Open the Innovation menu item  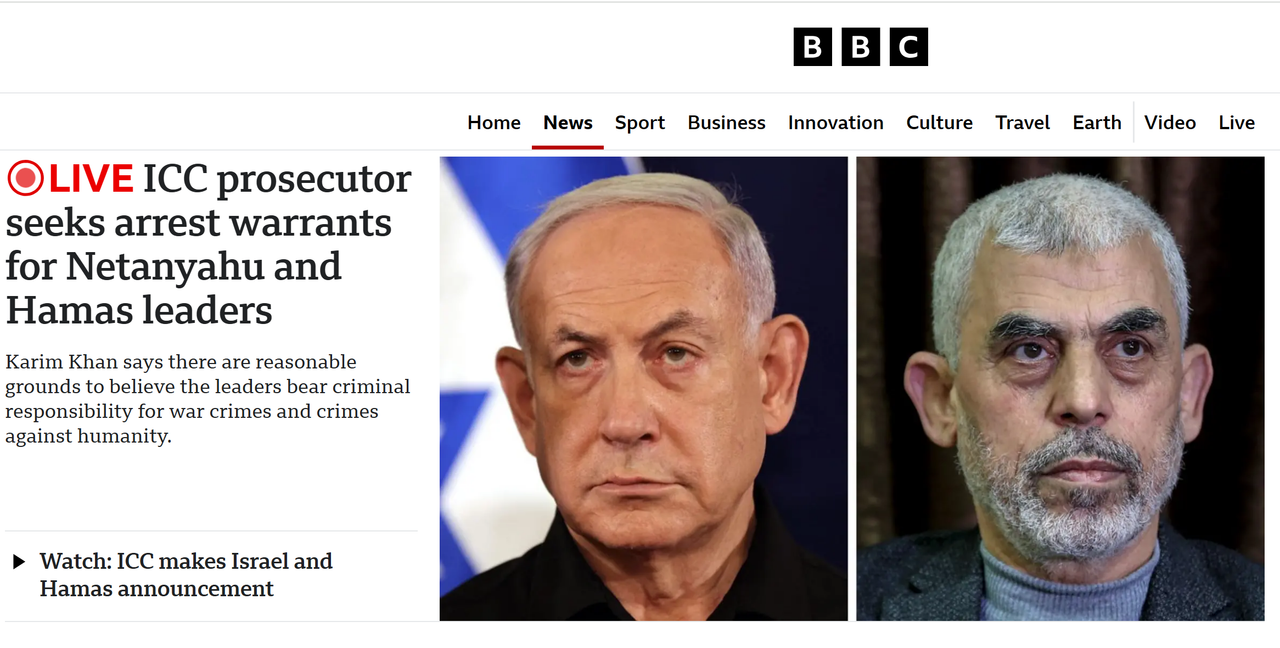coord(836,123)
